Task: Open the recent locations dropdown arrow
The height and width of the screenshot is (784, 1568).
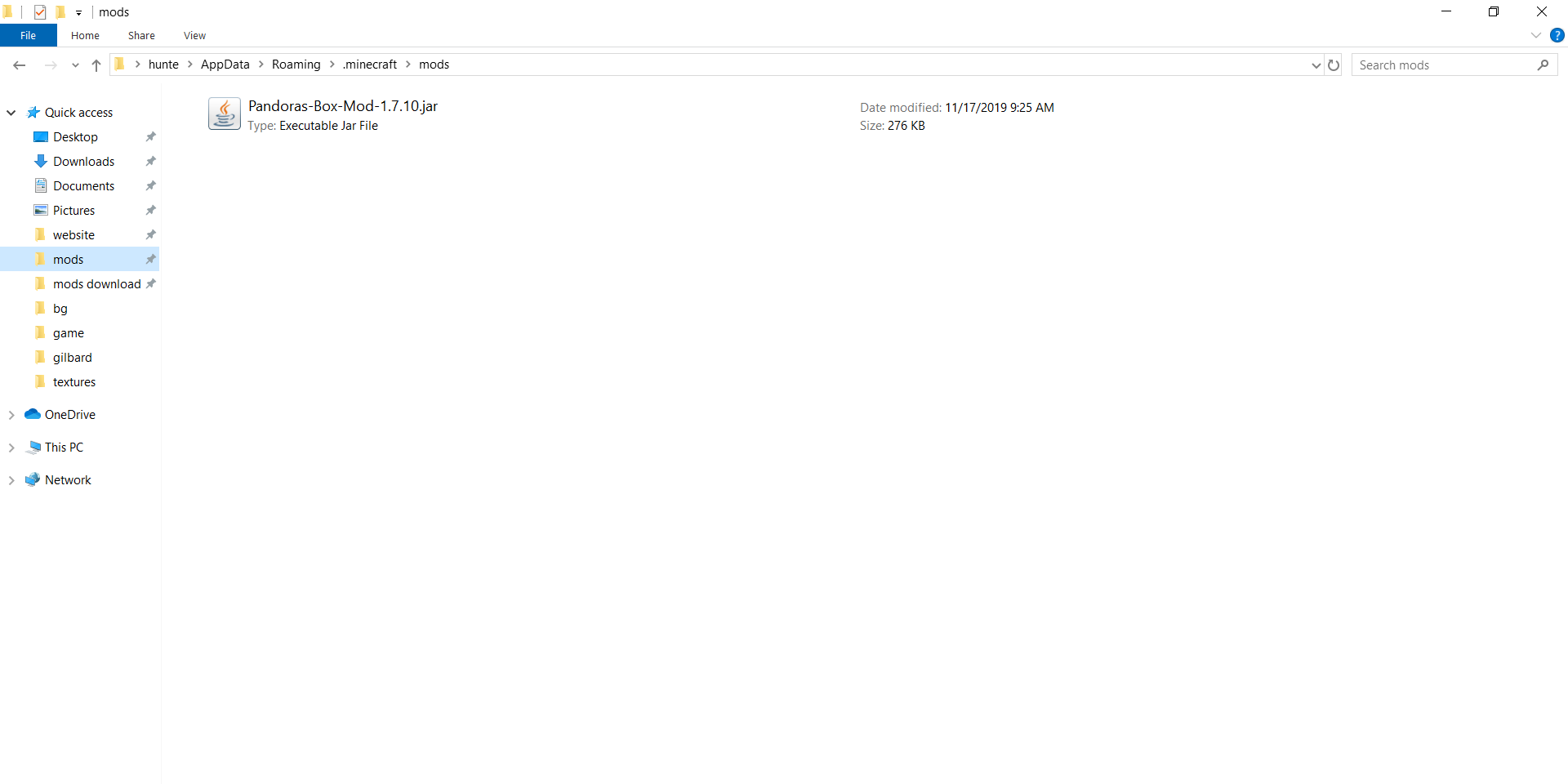Action: point(75,65)
